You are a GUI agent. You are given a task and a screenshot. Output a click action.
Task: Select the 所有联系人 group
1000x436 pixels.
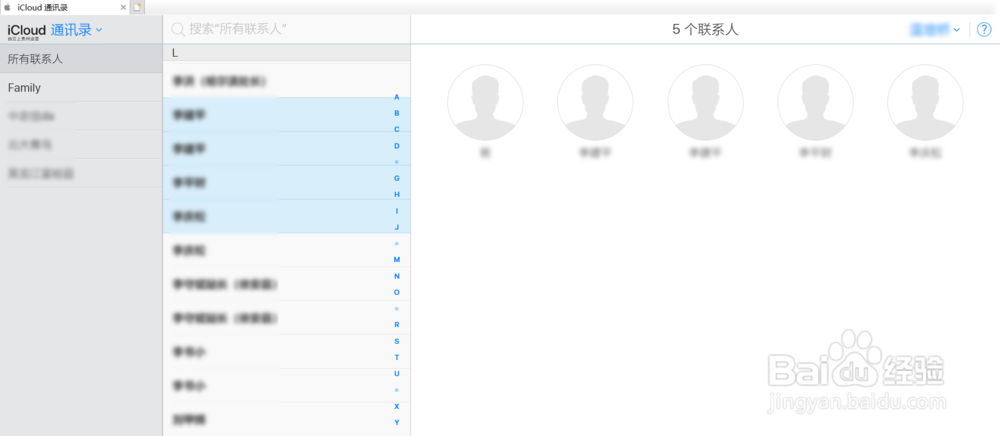click(81, 59)
